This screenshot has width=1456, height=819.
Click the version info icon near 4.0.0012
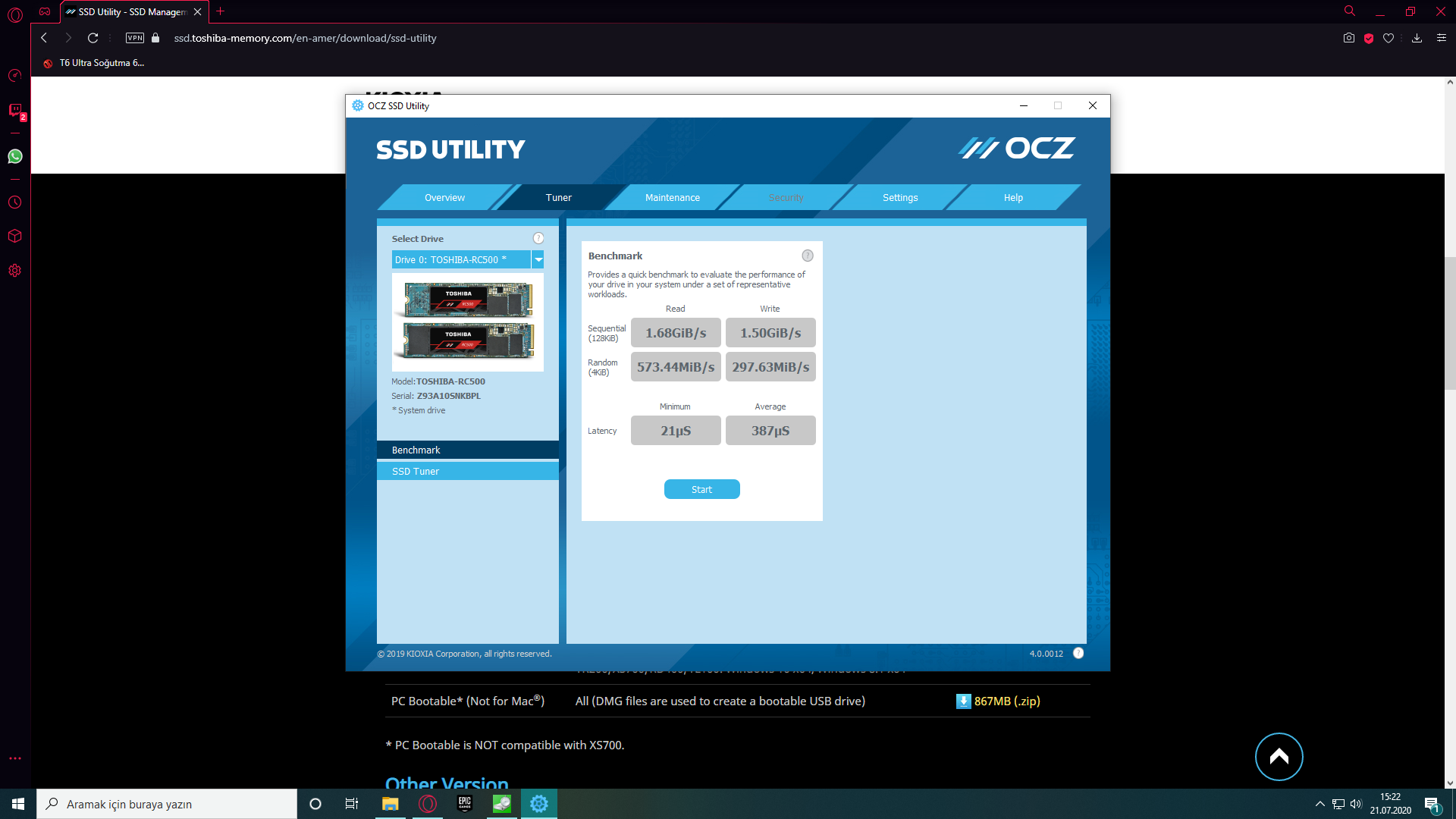point(1078,654)
